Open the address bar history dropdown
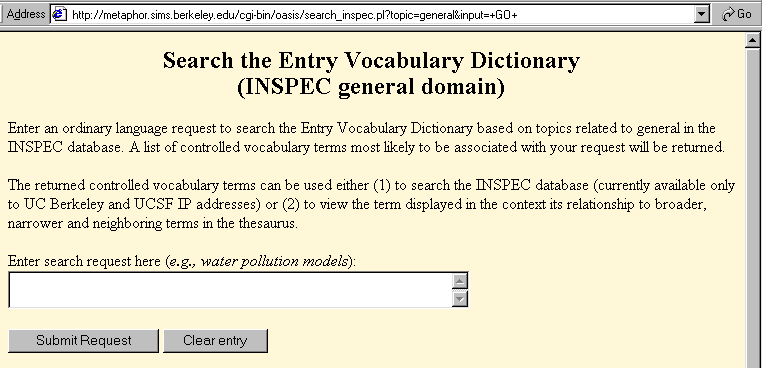 pyautogui.click(x=701, y=15)
